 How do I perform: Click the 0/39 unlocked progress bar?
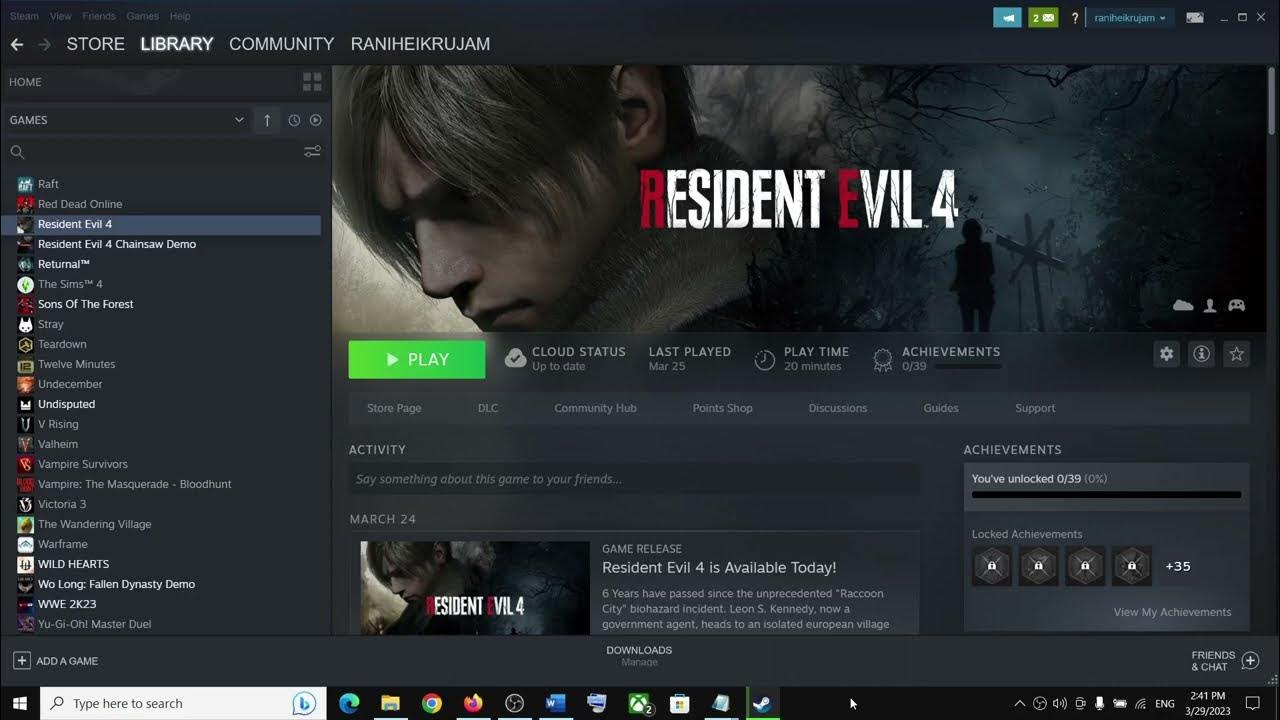pyautogui.click(x=1106, y=494)
